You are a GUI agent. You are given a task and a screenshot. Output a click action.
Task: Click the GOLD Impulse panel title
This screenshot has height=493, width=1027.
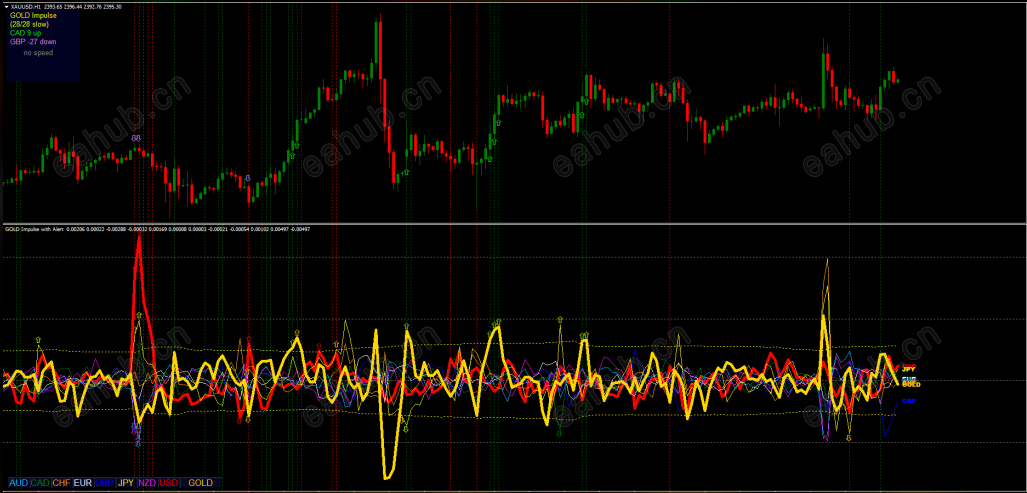pyautogui.click(x=33, y=15)
